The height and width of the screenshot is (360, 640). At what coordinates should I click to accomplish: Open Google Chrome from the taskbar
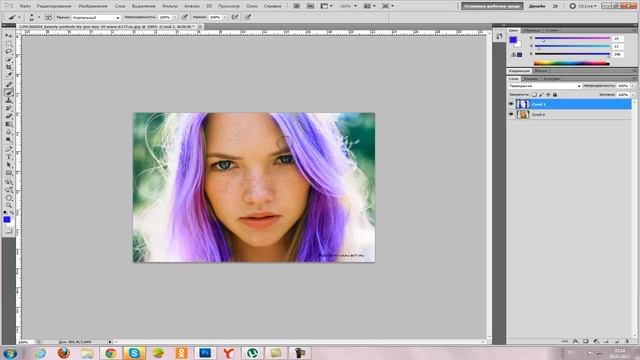click(x=111, y=353)
